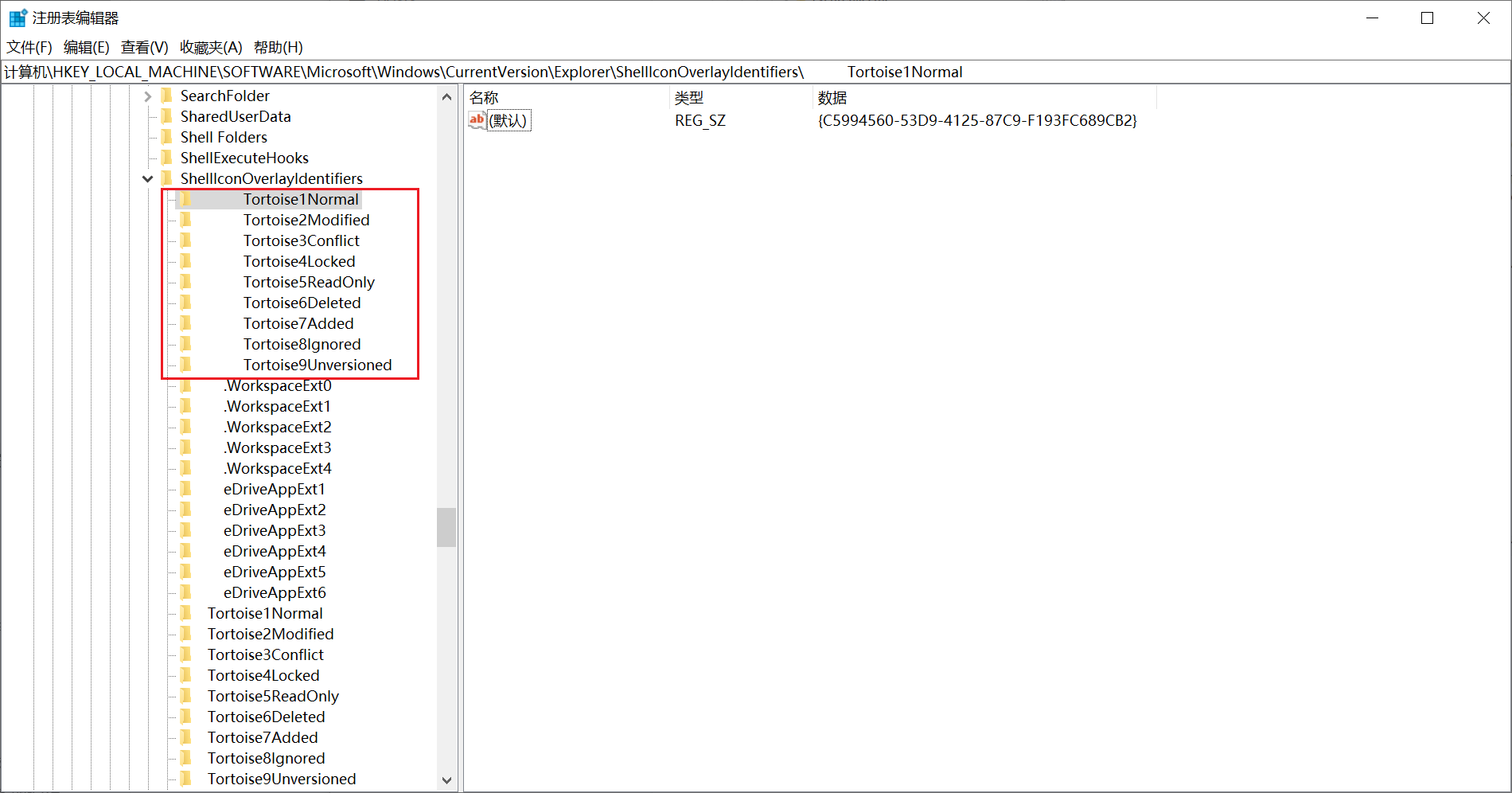The height and width of the screenshot is (793, 1512).
Task: Select the Shell Folders key
Action: point(224,137)
